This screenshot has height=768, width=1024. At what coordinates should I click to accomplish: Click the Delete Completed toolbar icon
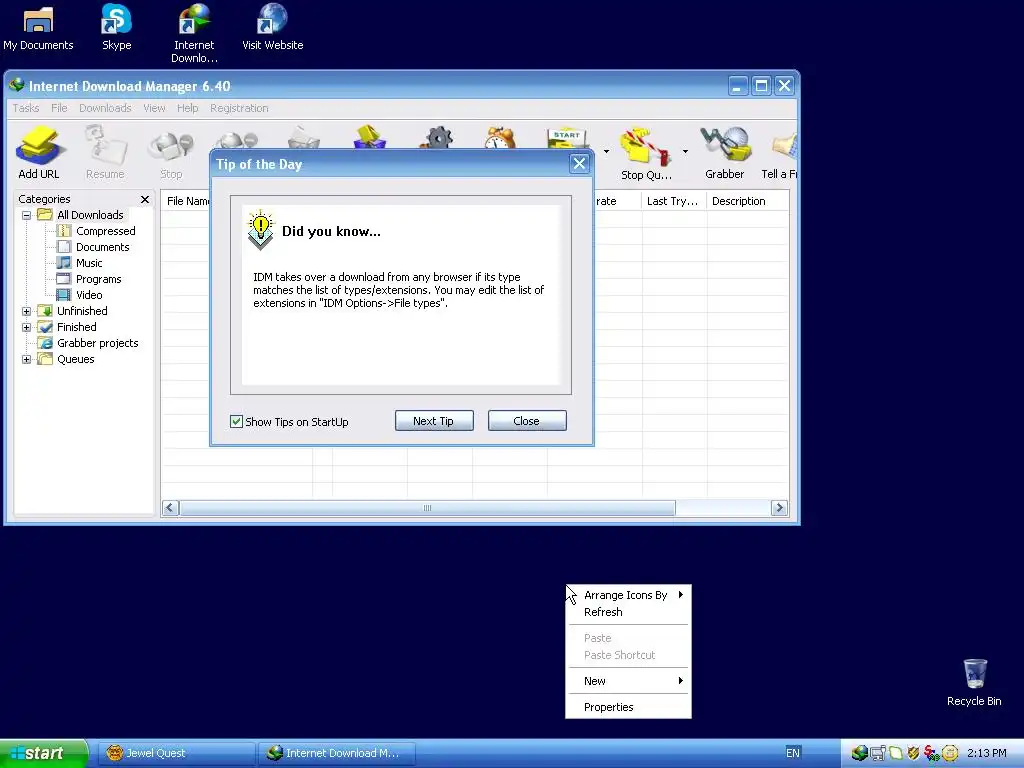tap(370, 137)
